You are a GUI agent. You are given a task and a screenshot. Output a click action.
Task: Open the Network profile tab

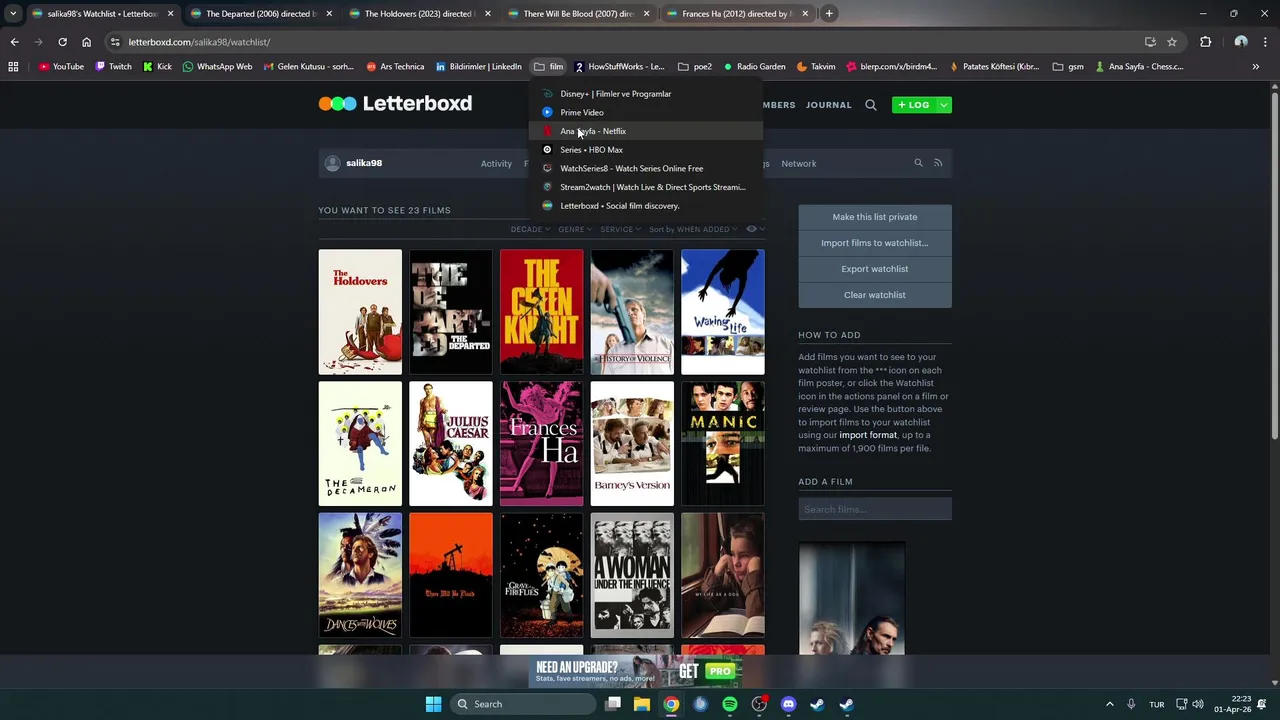point(799,164)
